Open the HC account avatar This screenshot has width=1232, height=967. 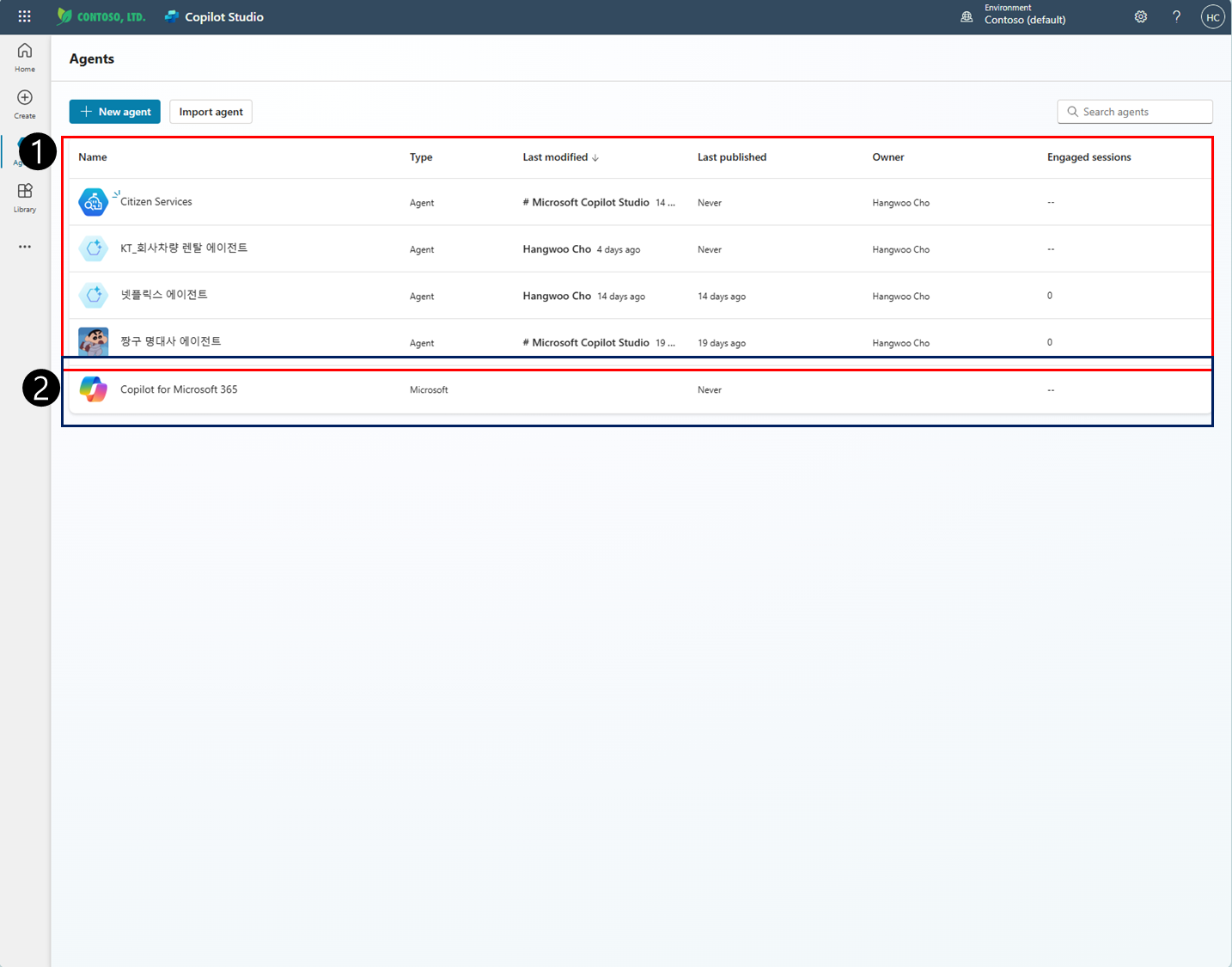tap(1212, 17)
